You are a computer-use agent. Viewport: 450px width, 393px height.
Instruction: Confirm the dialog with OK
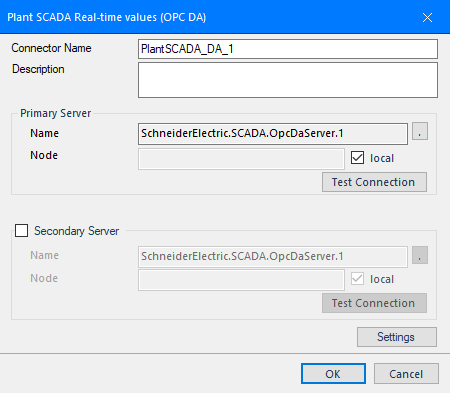pos(333,374)
